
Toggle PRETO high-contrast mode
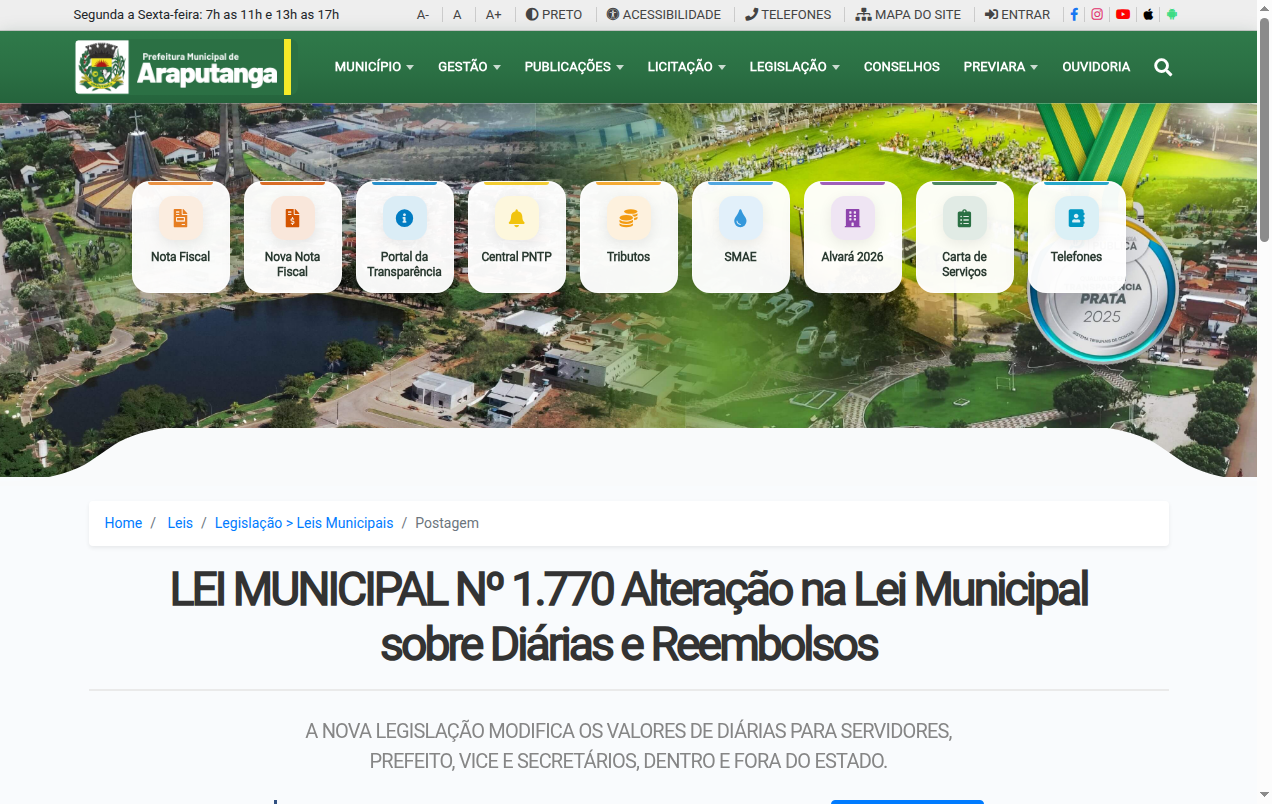(x=554, y=15)
